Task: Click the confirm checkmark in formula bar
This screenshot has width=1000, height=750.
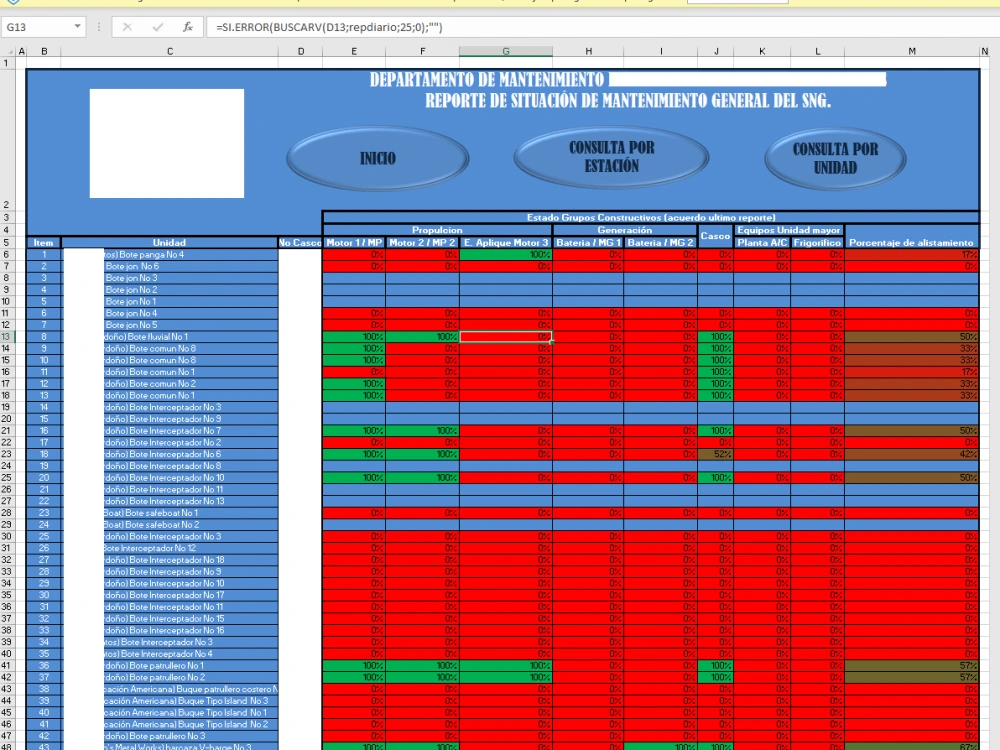Action: click(158, 27)
